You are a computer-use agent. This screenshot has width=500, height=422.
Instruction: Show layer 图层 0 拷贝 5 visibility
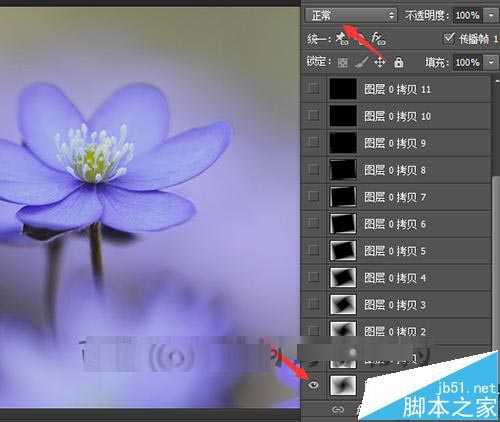point(313,250)
